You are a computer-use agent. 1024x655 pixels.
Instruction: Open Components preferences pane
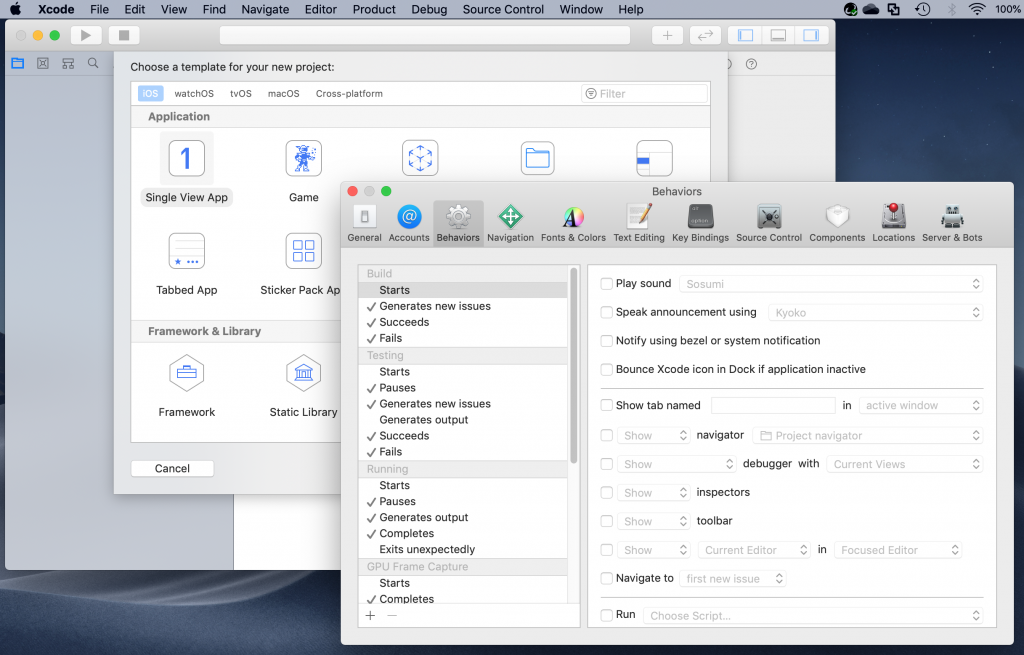click(x=837, y=223)
